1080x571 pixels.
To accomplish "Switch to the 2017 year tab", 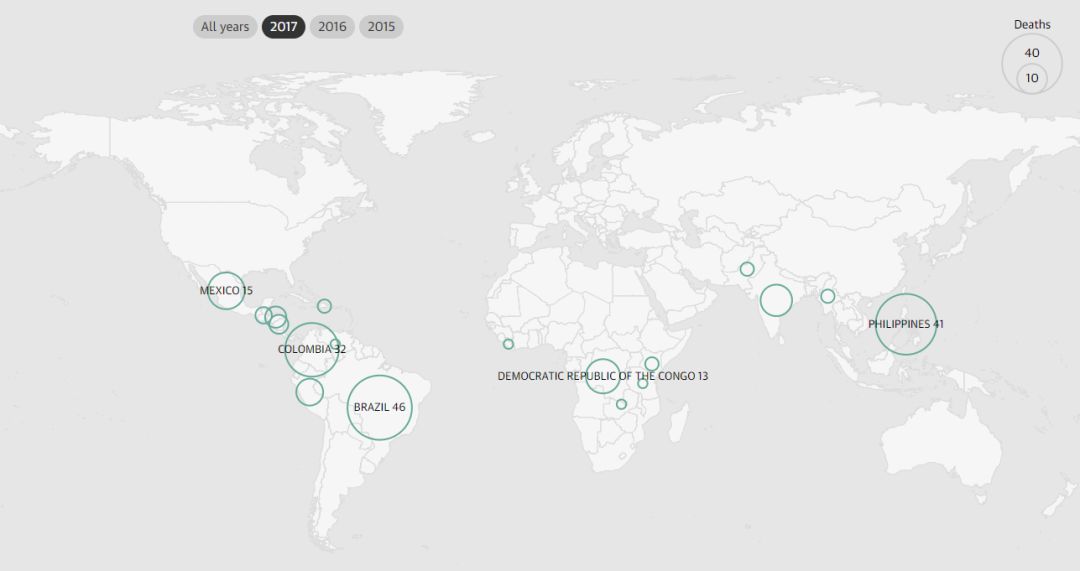I will [x=283, y=27].
